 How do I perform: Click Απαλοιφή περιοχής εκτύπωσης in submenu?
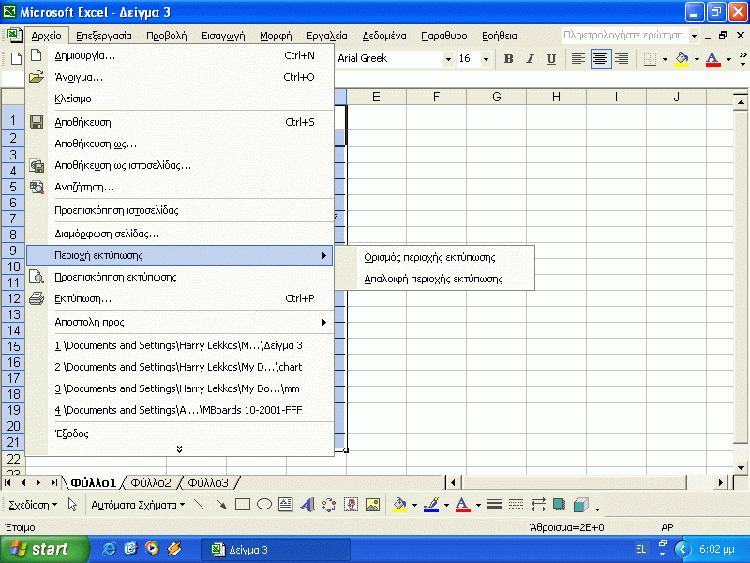[434, 279]
